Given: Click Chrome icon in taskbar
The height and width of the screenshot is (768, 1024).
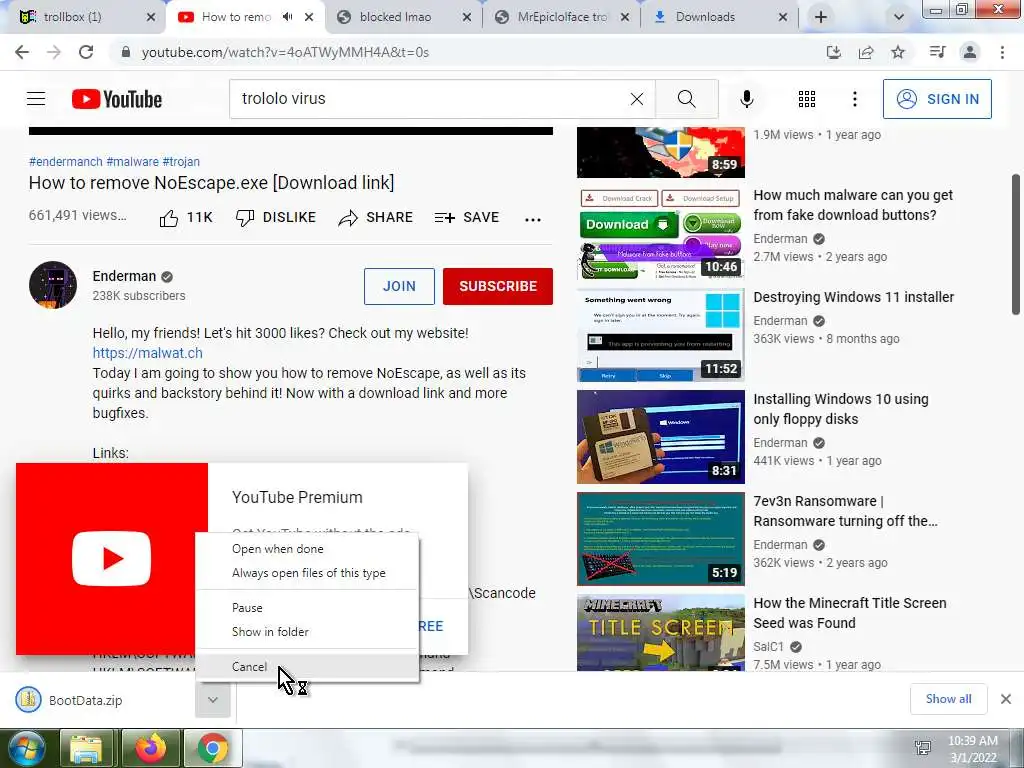Looking at the screenshot, I should click(213, 748).
